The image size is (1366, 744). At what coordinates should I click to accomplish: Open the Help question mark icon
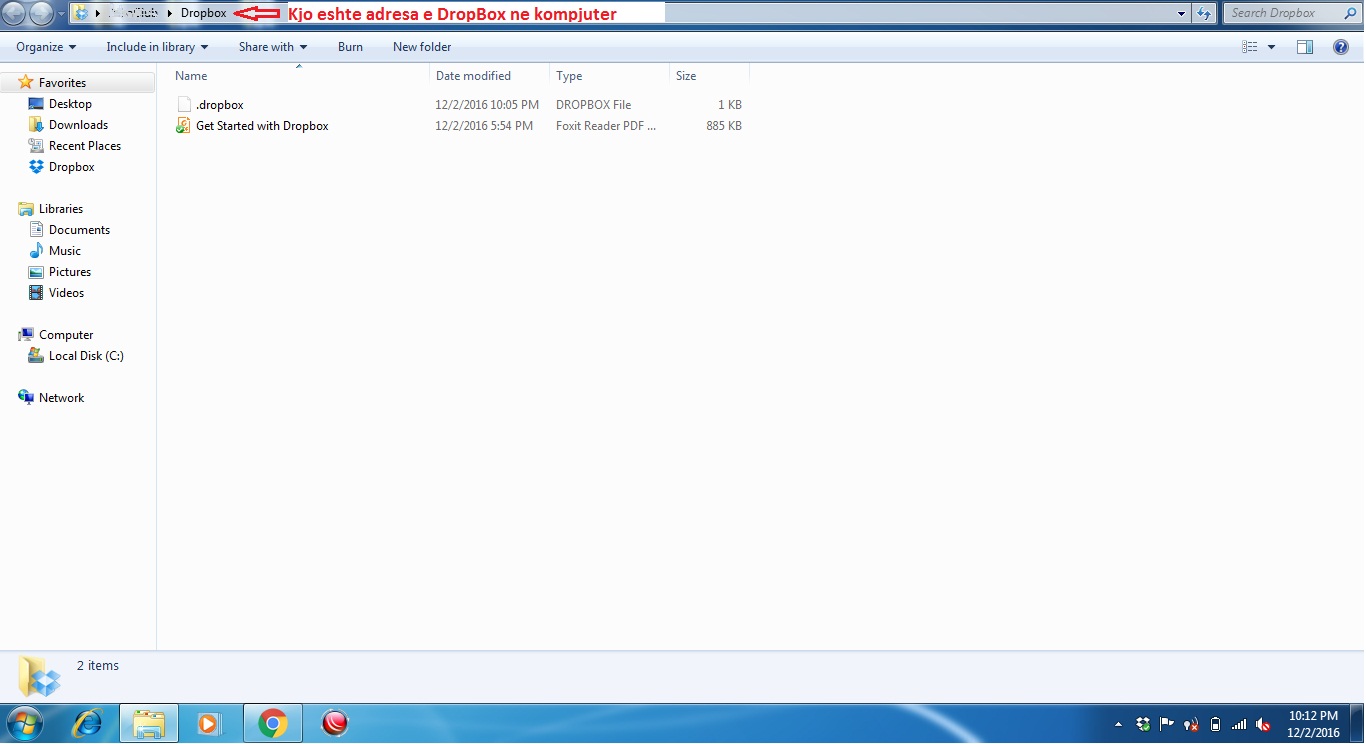click(1341, 47)
